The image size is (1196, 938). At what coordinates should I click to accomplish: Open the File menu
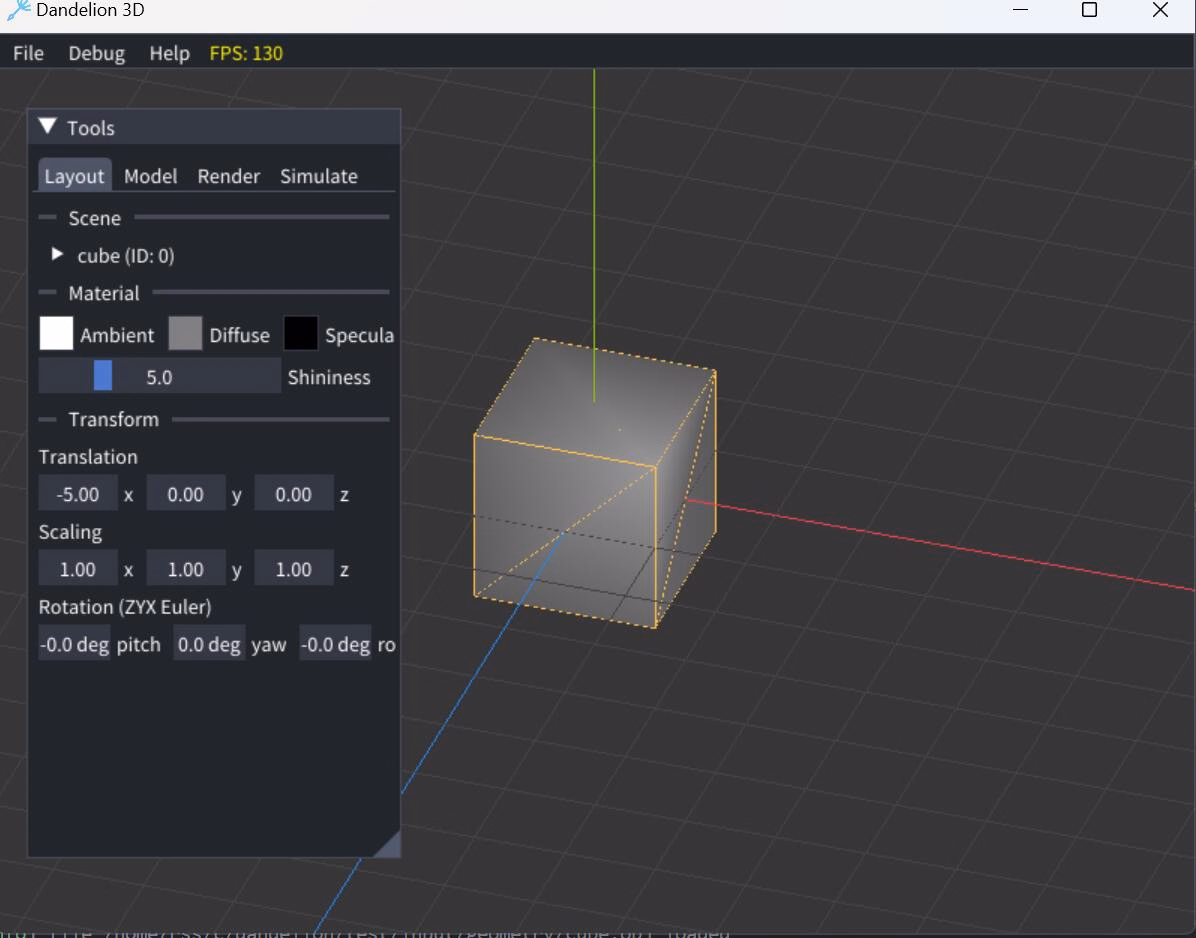point(28,53)
